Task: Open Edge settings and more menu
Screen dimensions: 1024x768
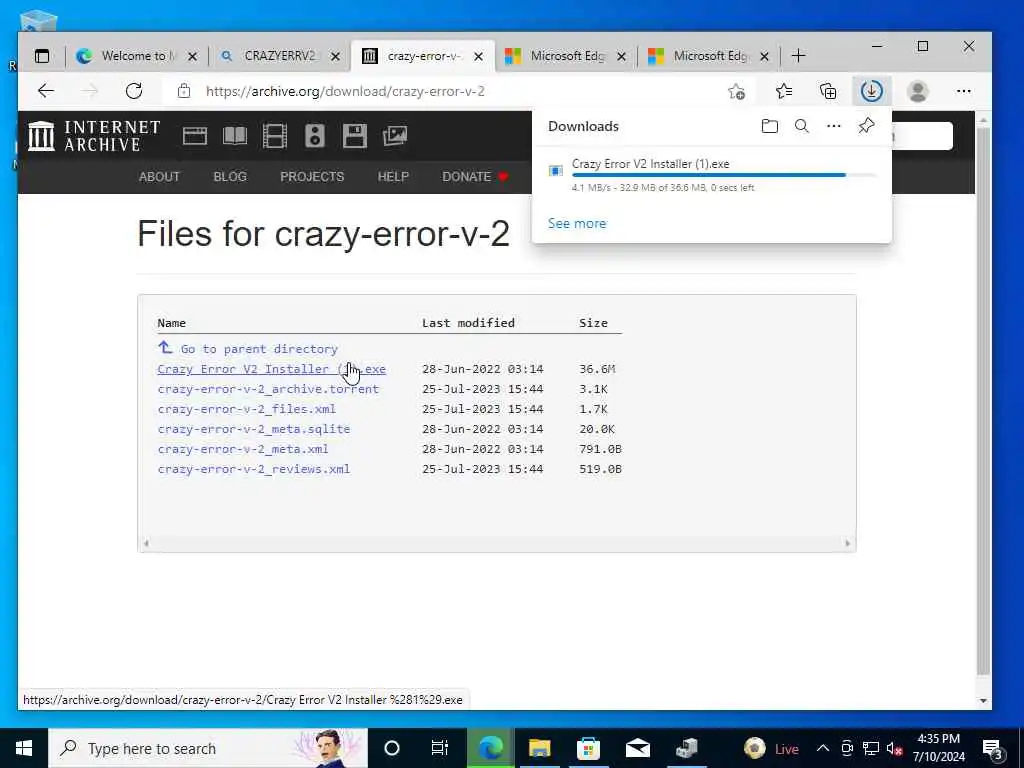Action: click(x=963, y=91)
